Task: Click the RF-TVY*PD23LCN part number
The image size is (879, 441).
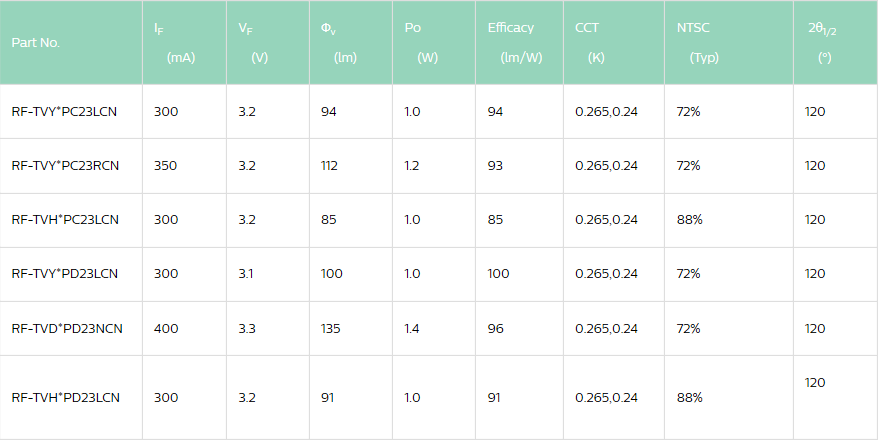Action: click(x=65, y=273)
